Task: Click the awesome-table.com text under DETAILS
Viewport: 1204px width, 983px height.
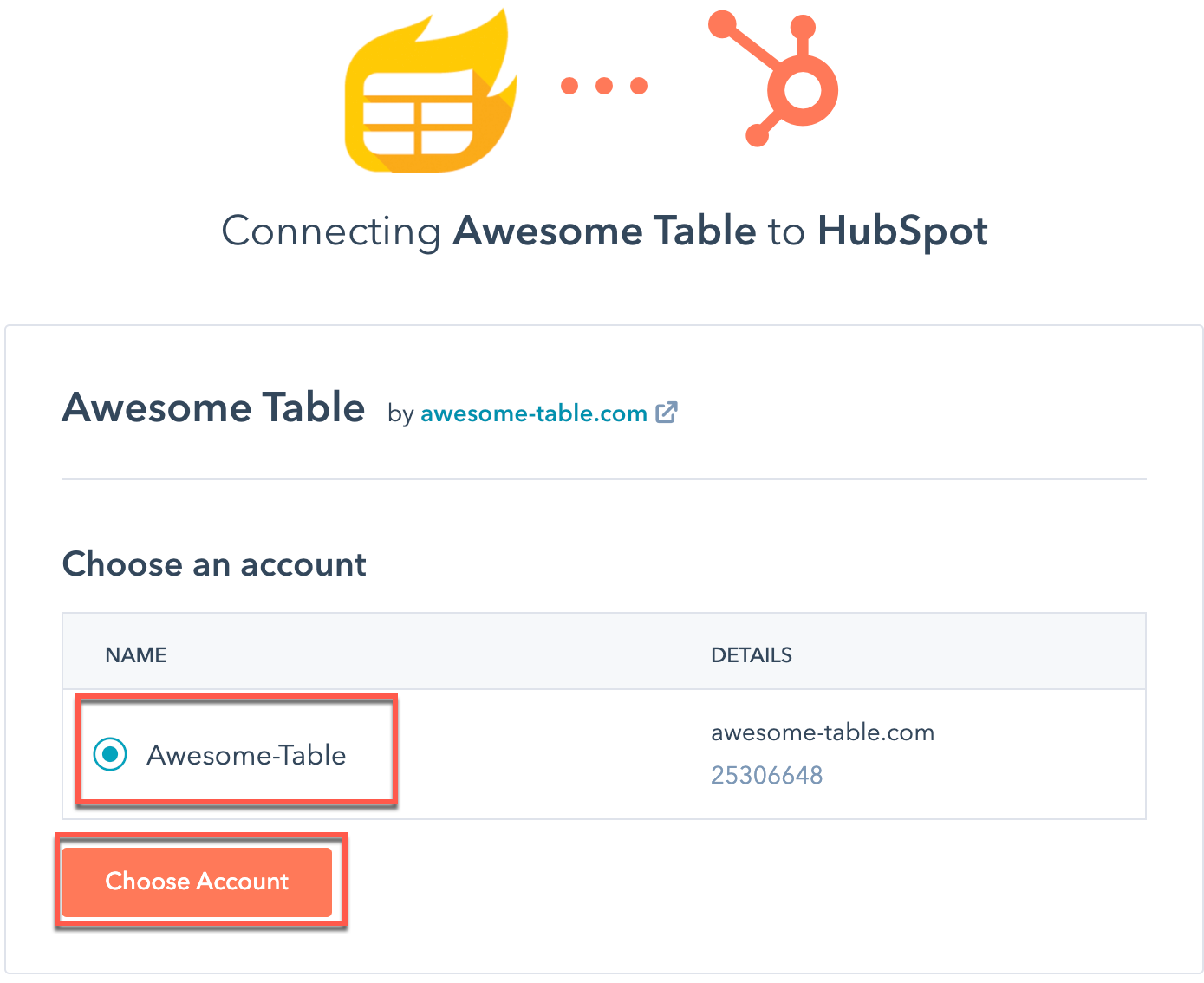Action: pyautogui.click(x=823, y=732)
